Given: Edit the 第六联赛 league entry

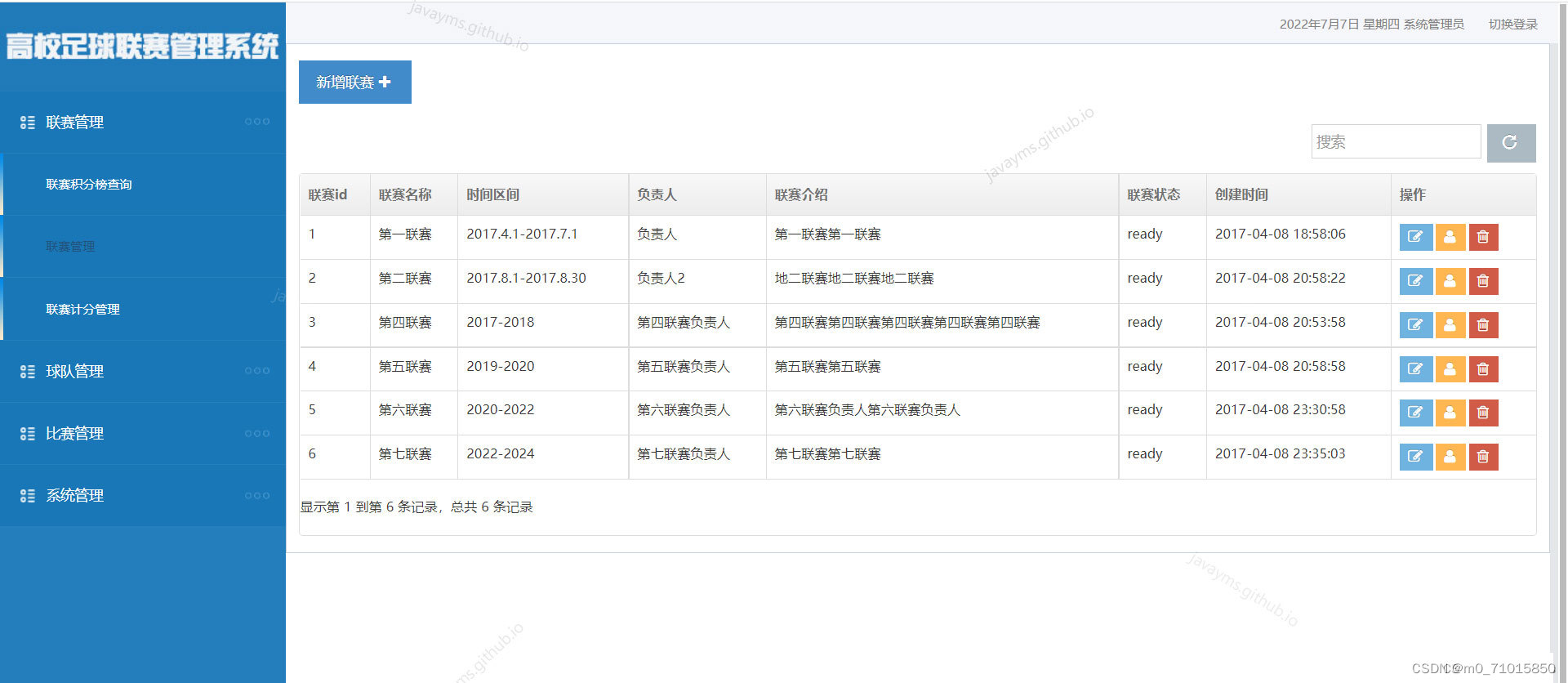Looking at the screenshot, I should click(1415, 413).
